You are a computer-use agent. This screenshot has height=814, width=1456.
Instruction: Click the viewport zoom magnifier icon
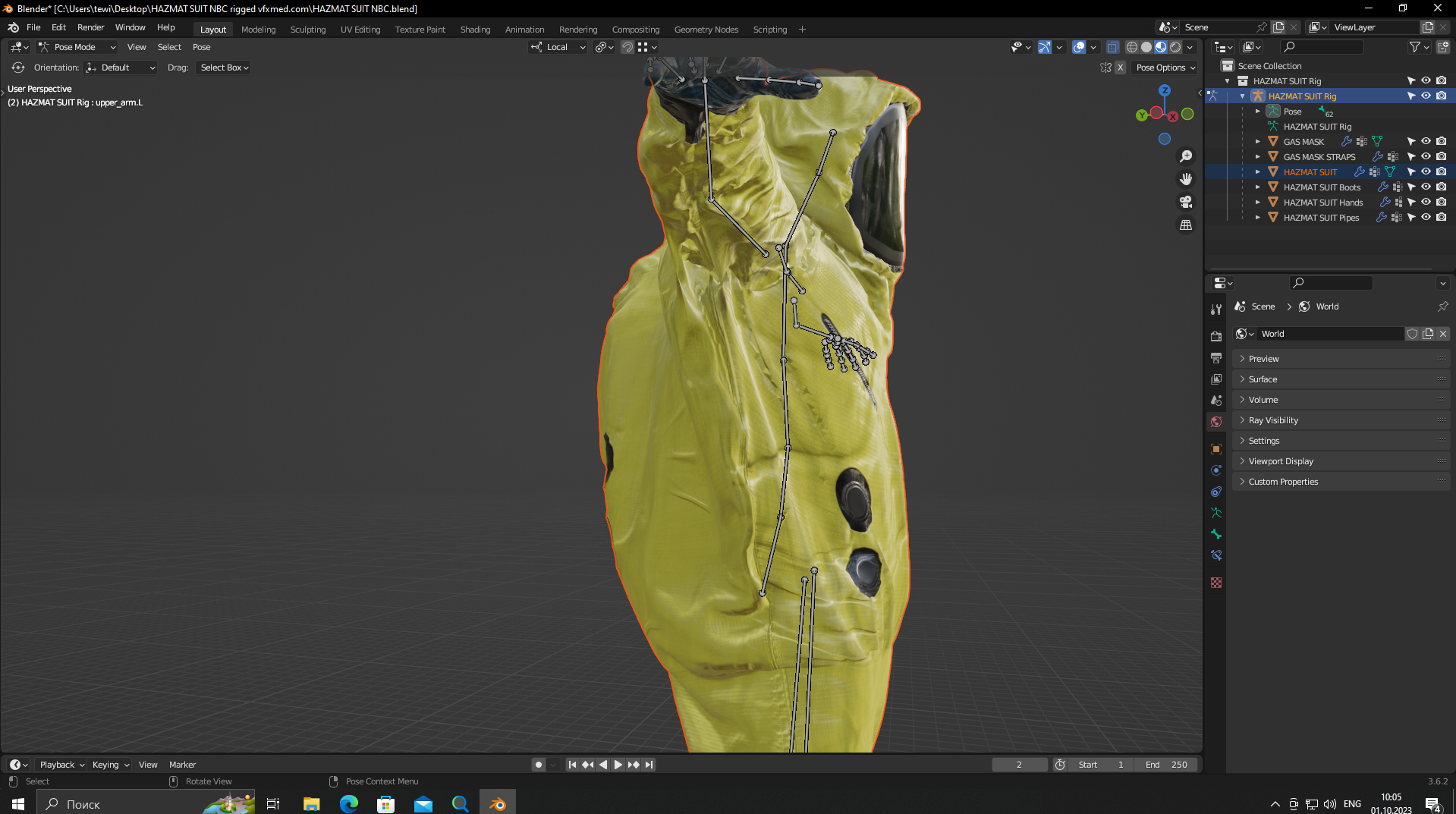[1186, 156]
